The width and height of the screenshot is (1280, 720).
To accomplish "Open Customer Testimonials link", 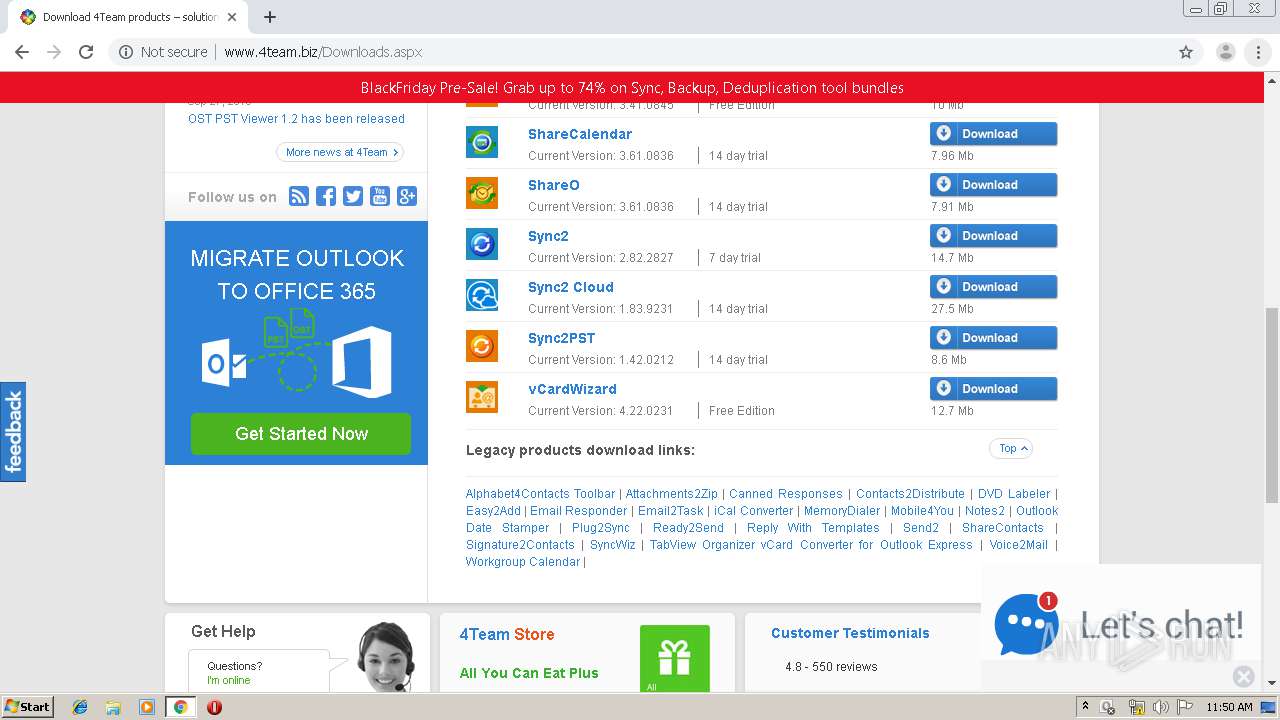I will tap(850, 633).
